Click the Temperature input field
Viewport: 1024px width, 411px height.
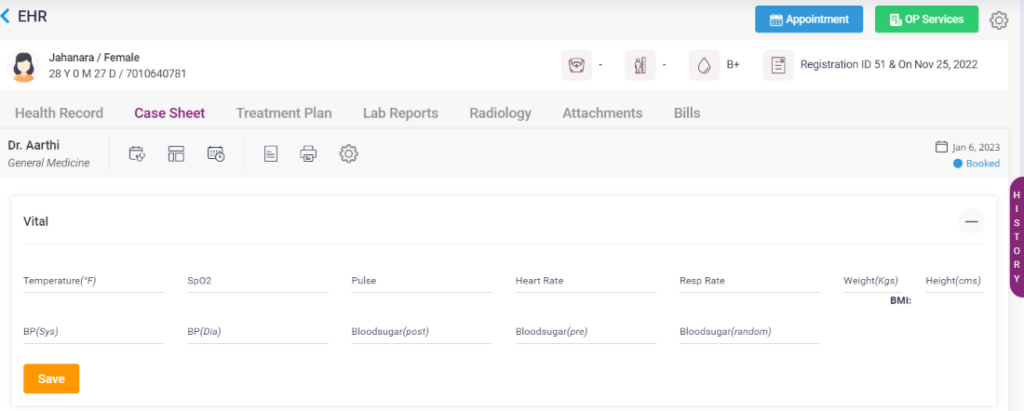[x=93, y=283]
